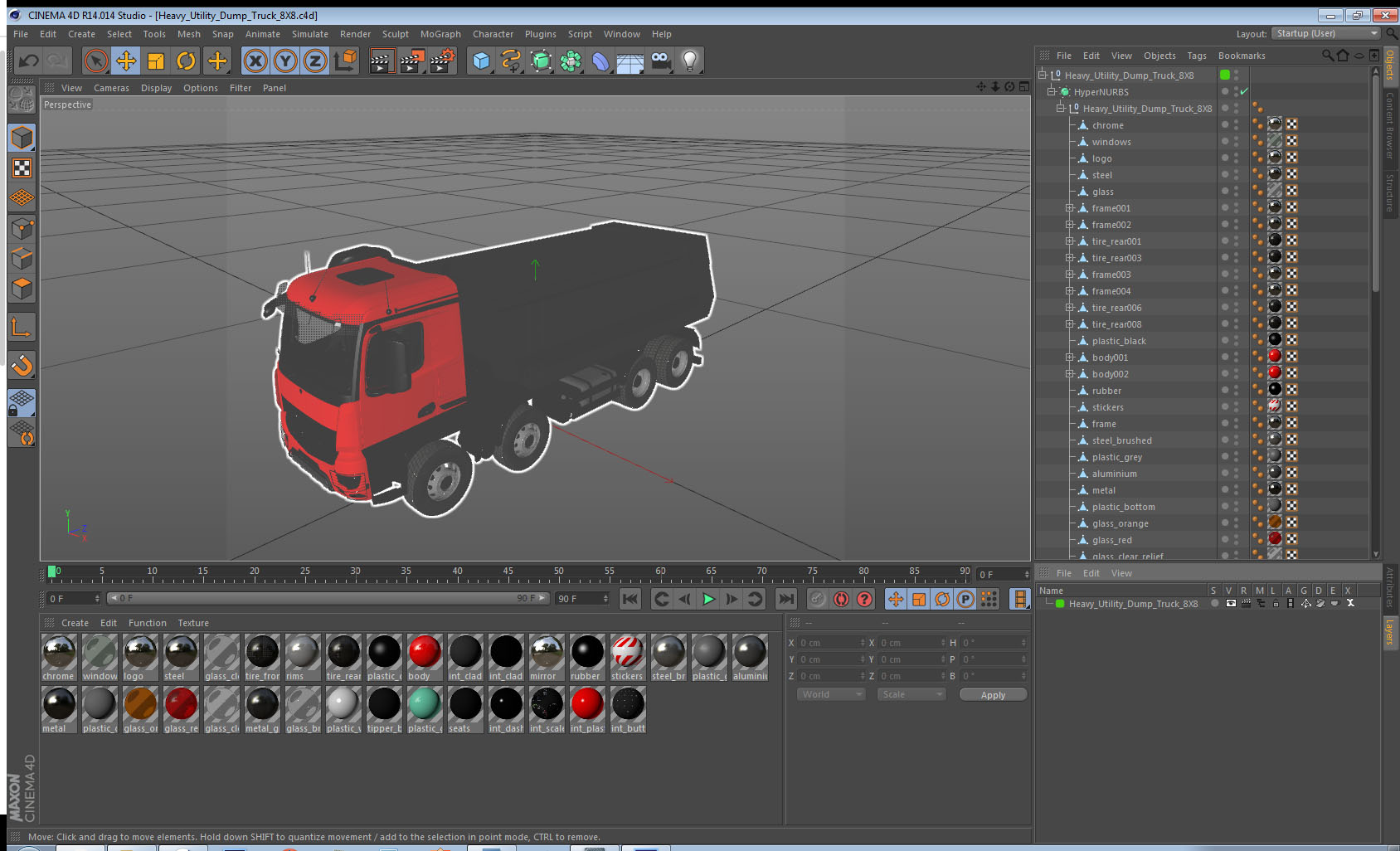
Task: Select the Live Selection tool
Action: pos(96,61)
